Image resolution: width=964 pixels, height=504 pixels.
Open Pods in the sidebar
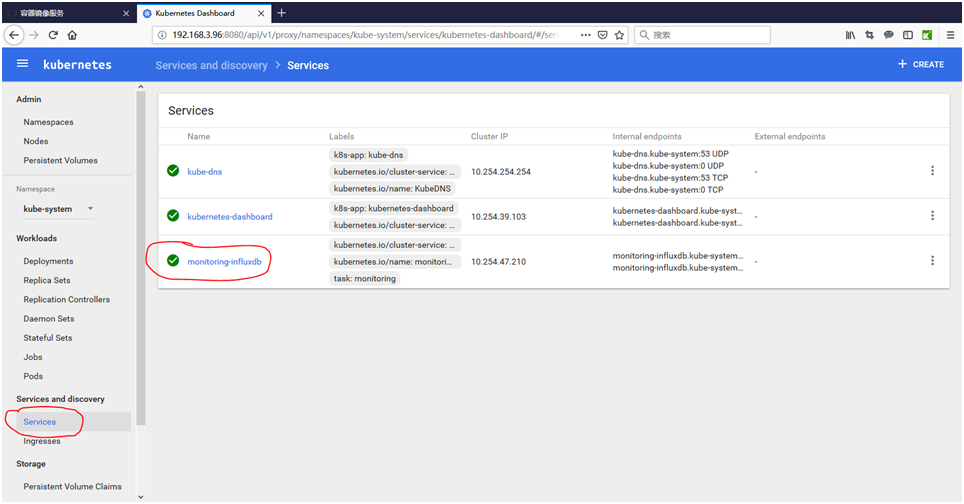click(x=33, y=376)
